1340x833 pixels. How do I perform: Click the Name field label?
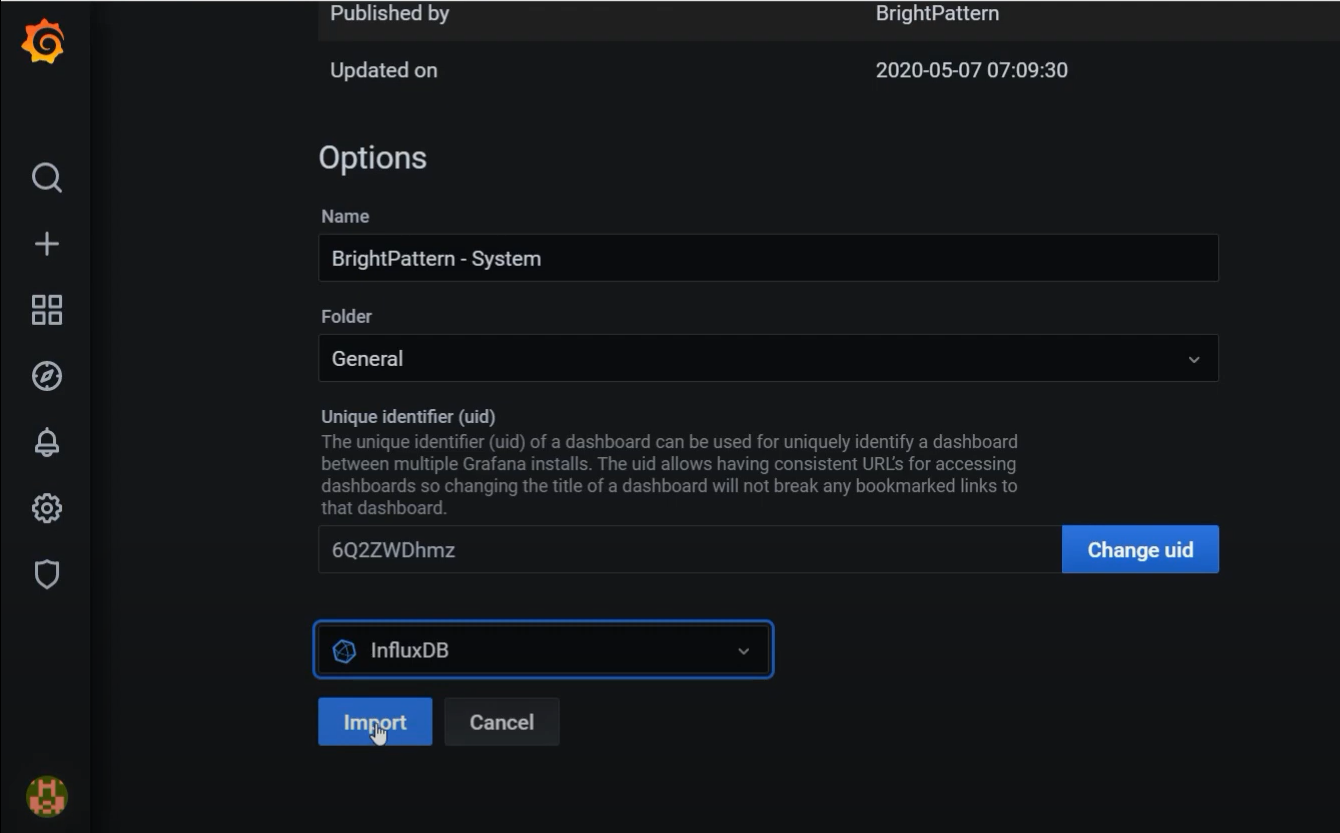[x=345, y=216]
